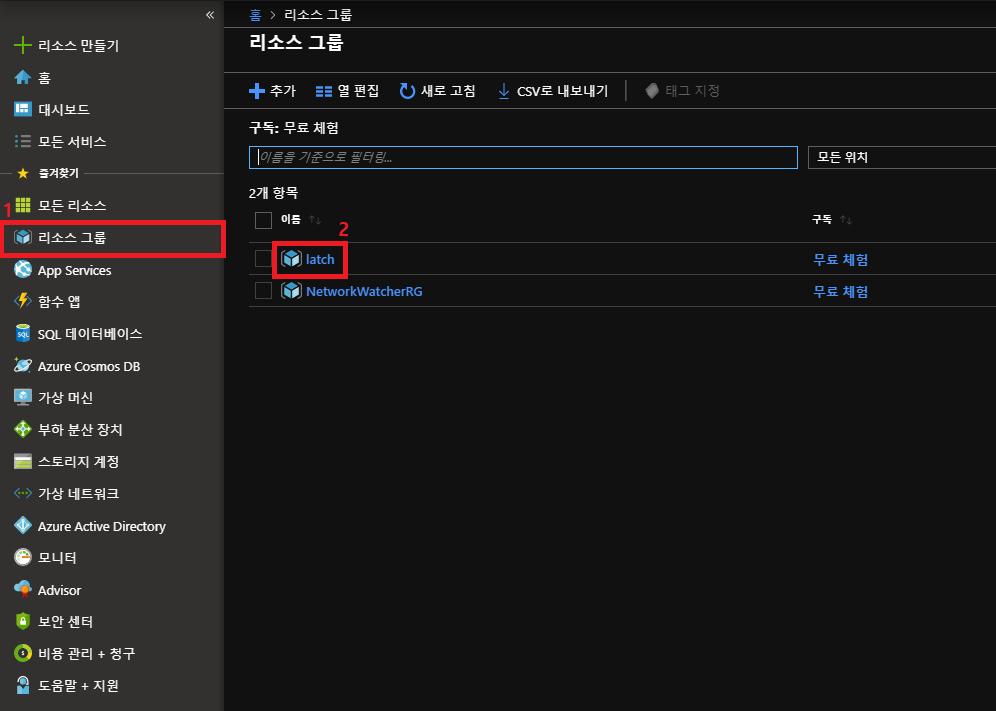Click the 리소스 그룹 cube icon in sidebar
The width and height of the screenshot is (996, 711).
pyautogui.click(x=22, y=237)
